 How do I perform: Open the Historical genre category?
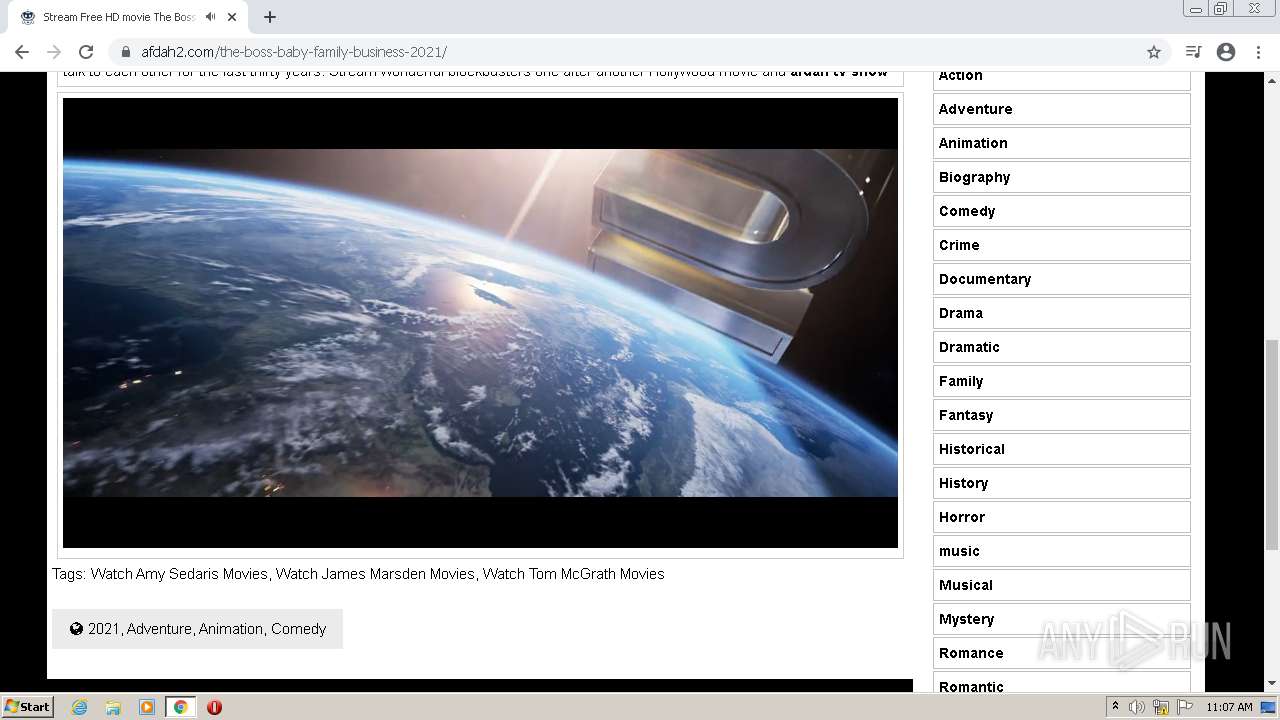click(1062, 449)
